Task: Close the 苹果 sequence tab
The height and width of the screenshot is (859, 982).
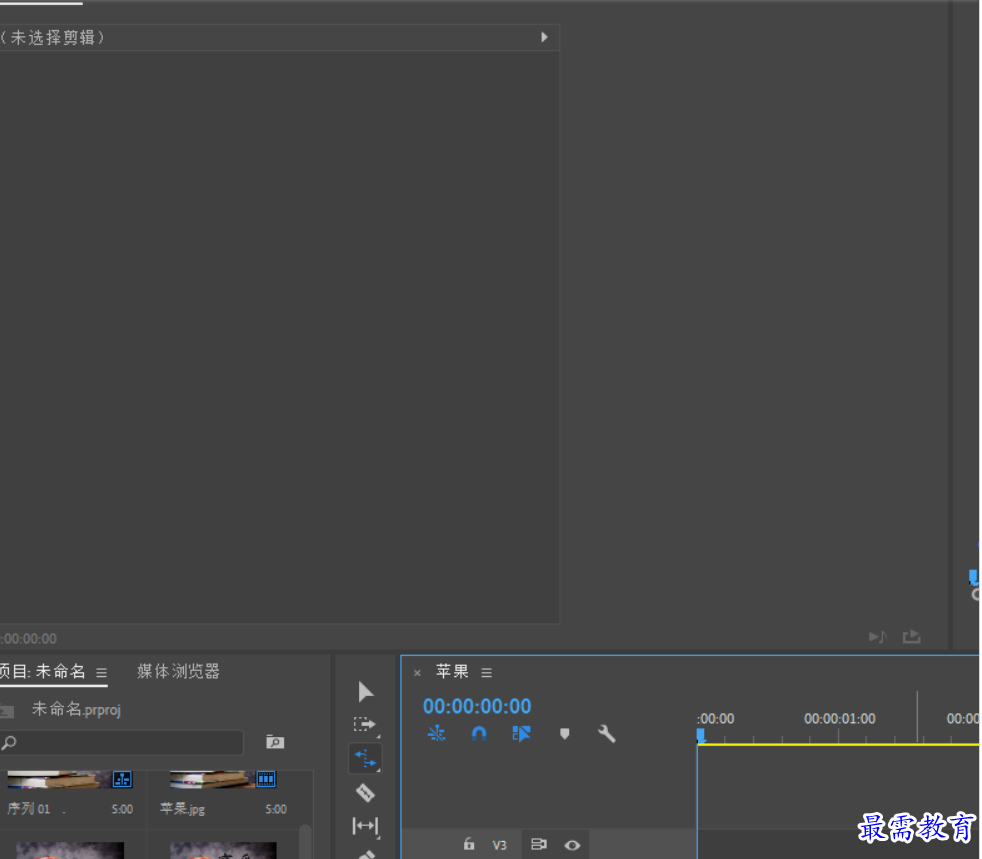Action: click(417, 673)
